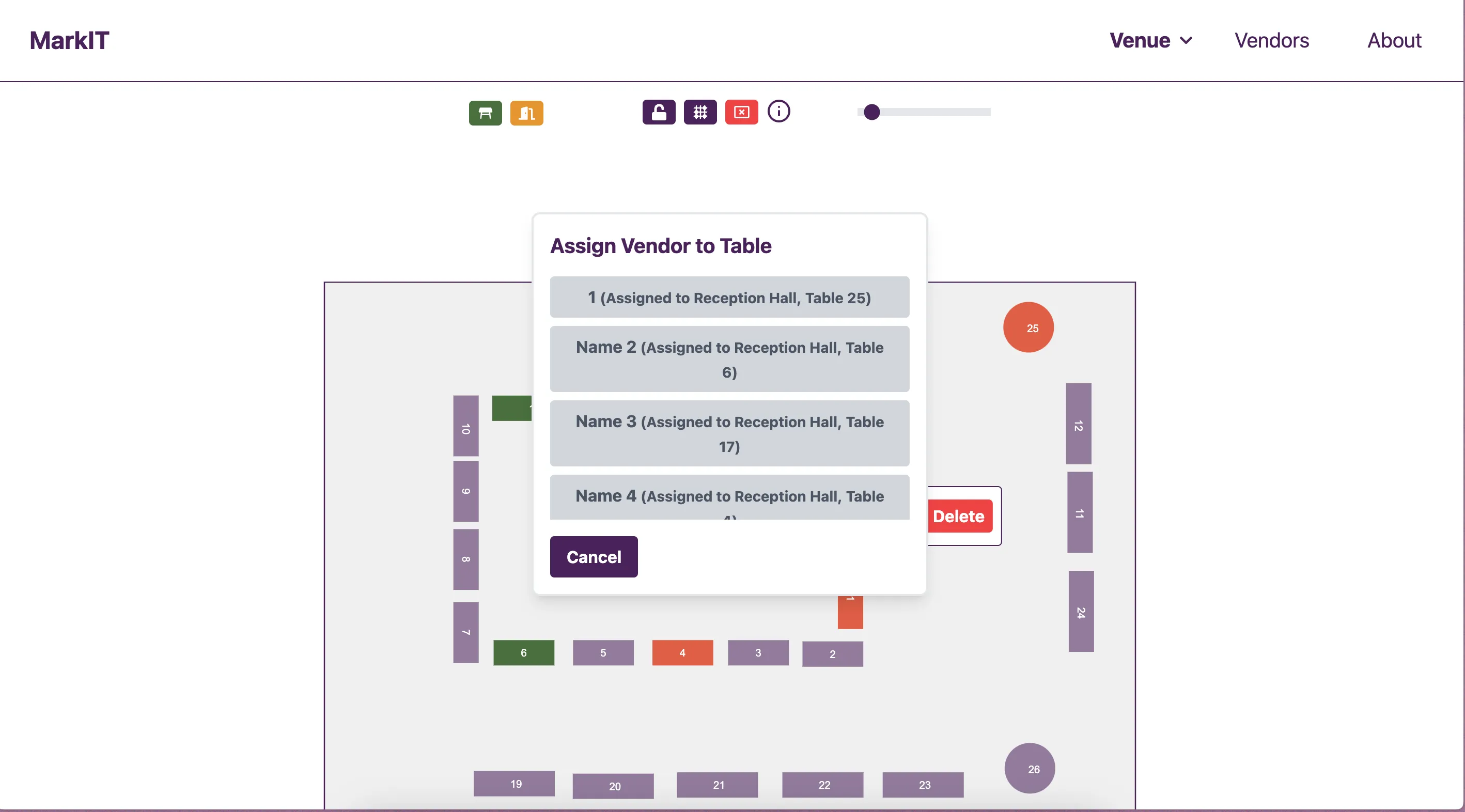This screenshot has width=1465, height=812.
Task: Click the orange add door icon
Action: click(x=526, y=113)
